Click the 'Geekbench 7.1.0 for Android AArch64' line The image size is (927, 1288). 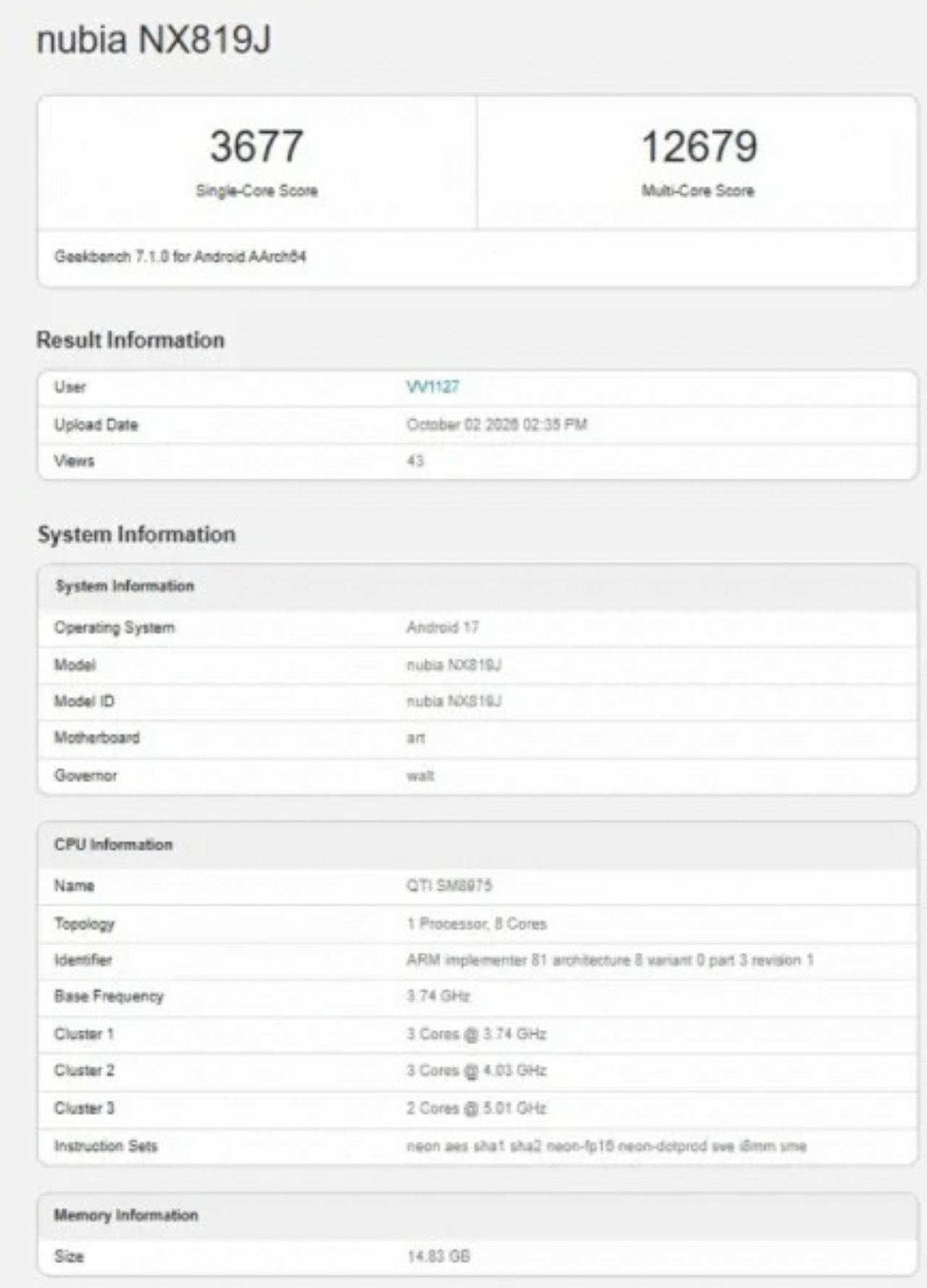point(180,256)
